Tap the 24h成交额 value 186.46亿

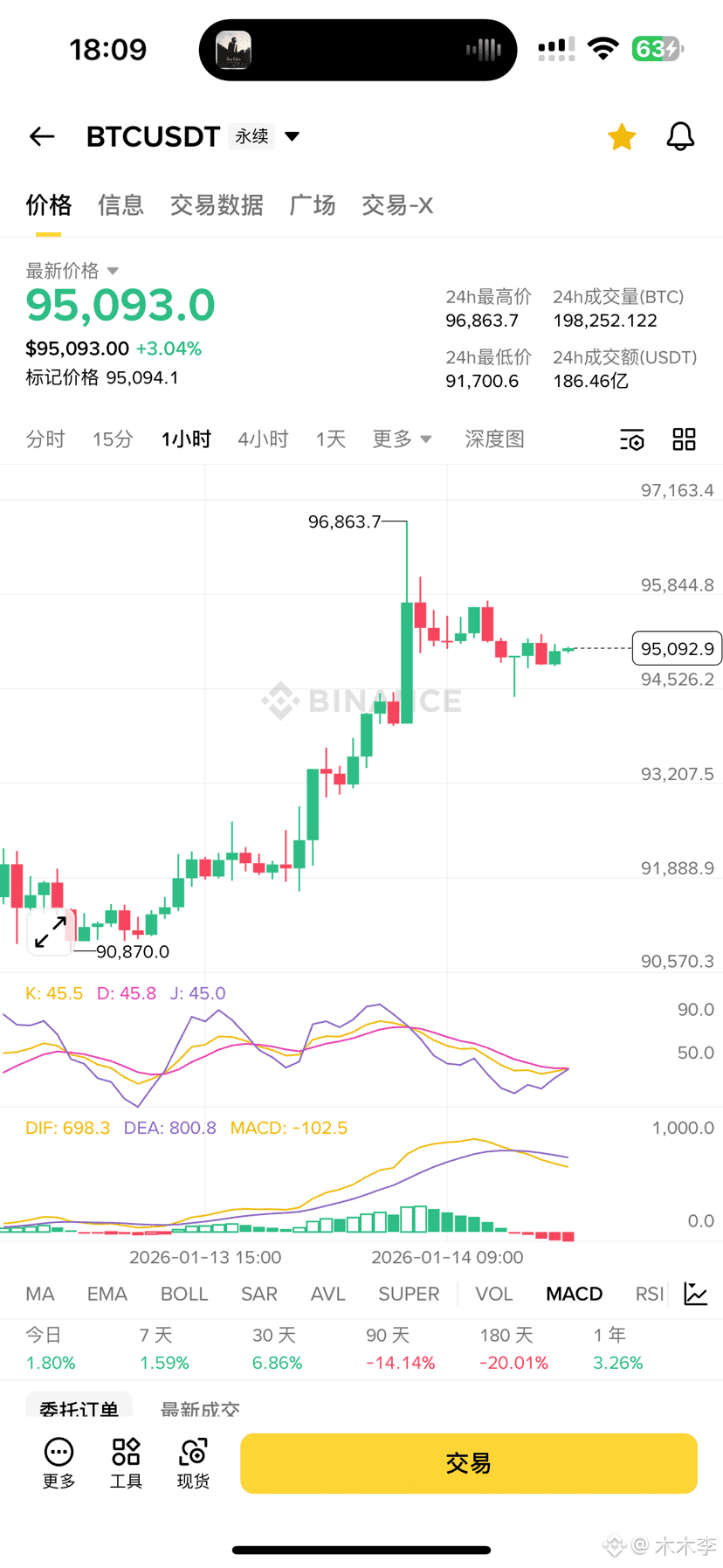[590, 381]
